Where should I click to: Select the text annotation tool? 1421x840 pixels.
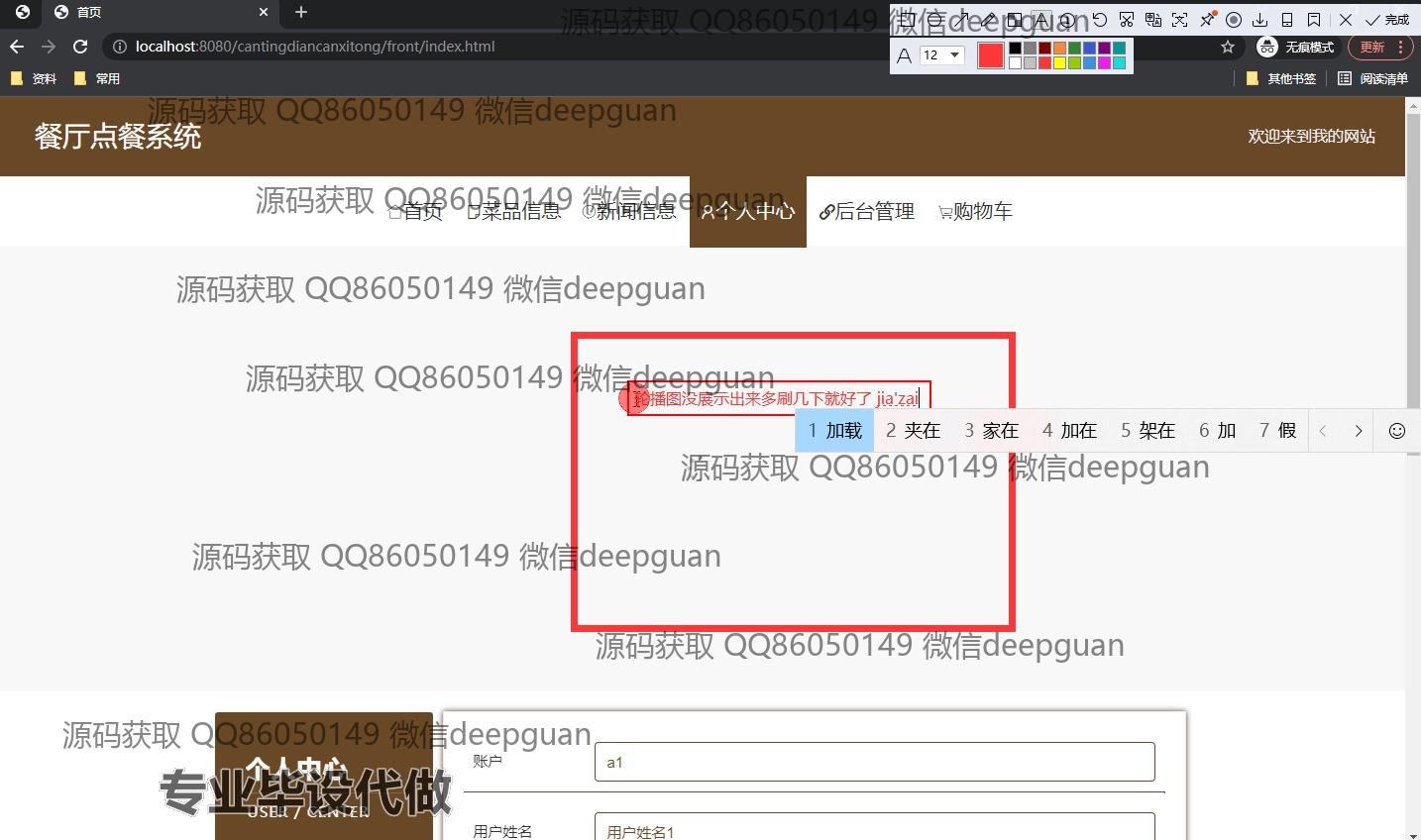coord(1040,20)
